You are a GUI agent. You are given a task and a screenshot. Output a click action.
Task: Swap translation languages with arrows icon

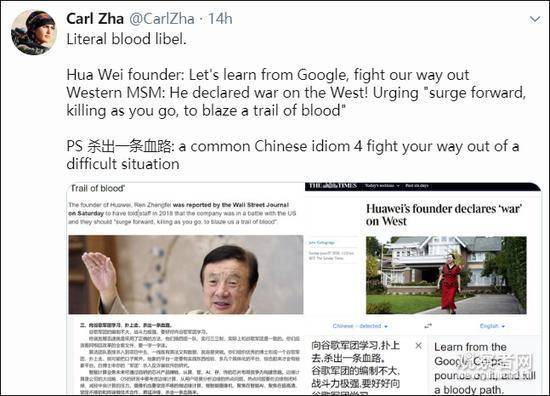pyautogui.click(x=428, y=326)
